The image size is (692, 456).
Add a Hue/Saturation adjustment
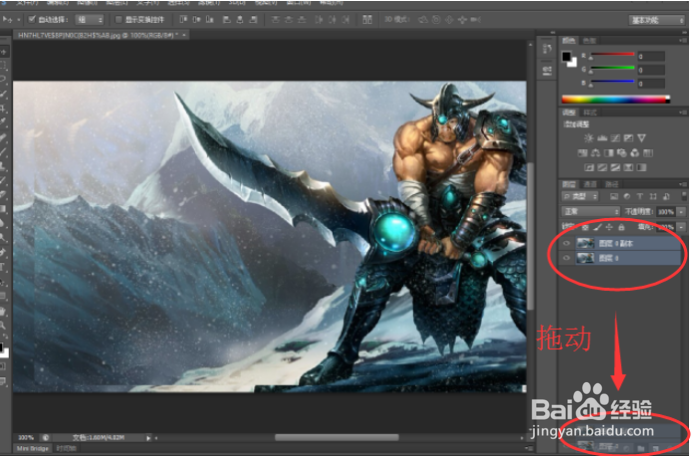pyautogui.click(x=583, y=153)
